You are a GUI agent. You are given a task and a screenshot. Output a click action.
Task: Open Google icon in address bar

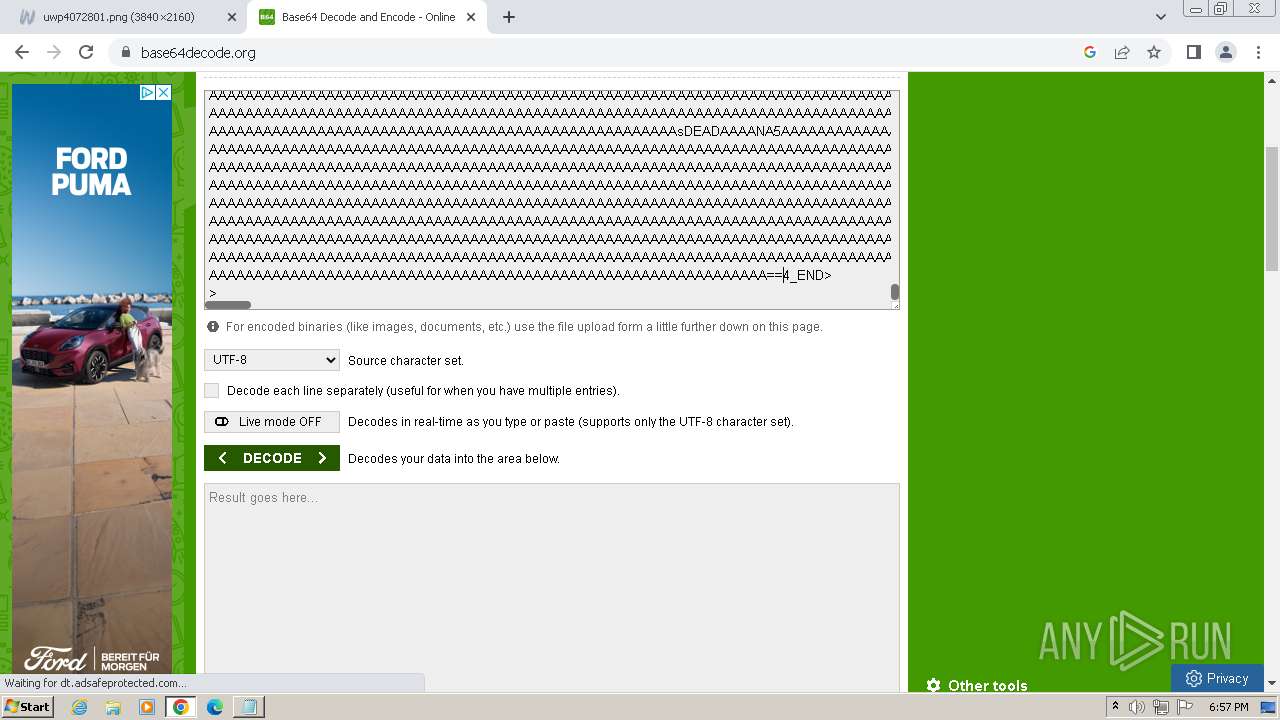click(1090, 52)
